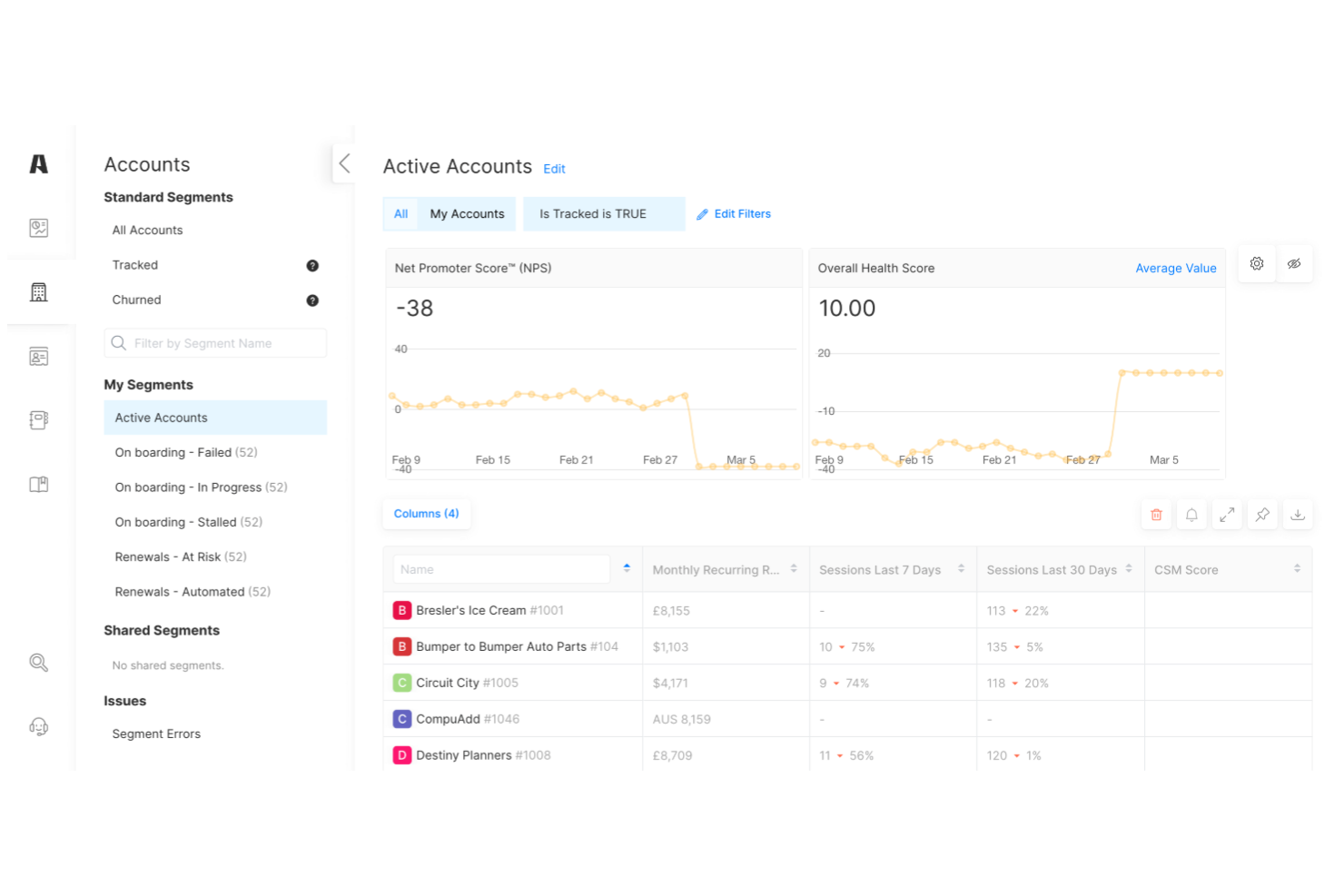Click the Filter by Segment Name field

click(x=215, y=343)
